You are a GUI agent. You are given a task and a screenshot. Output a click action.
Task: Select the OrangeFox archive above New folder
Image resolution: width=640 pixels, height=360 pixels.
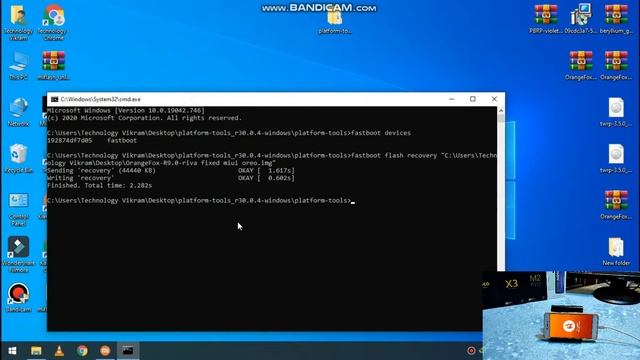coord(616,205)
